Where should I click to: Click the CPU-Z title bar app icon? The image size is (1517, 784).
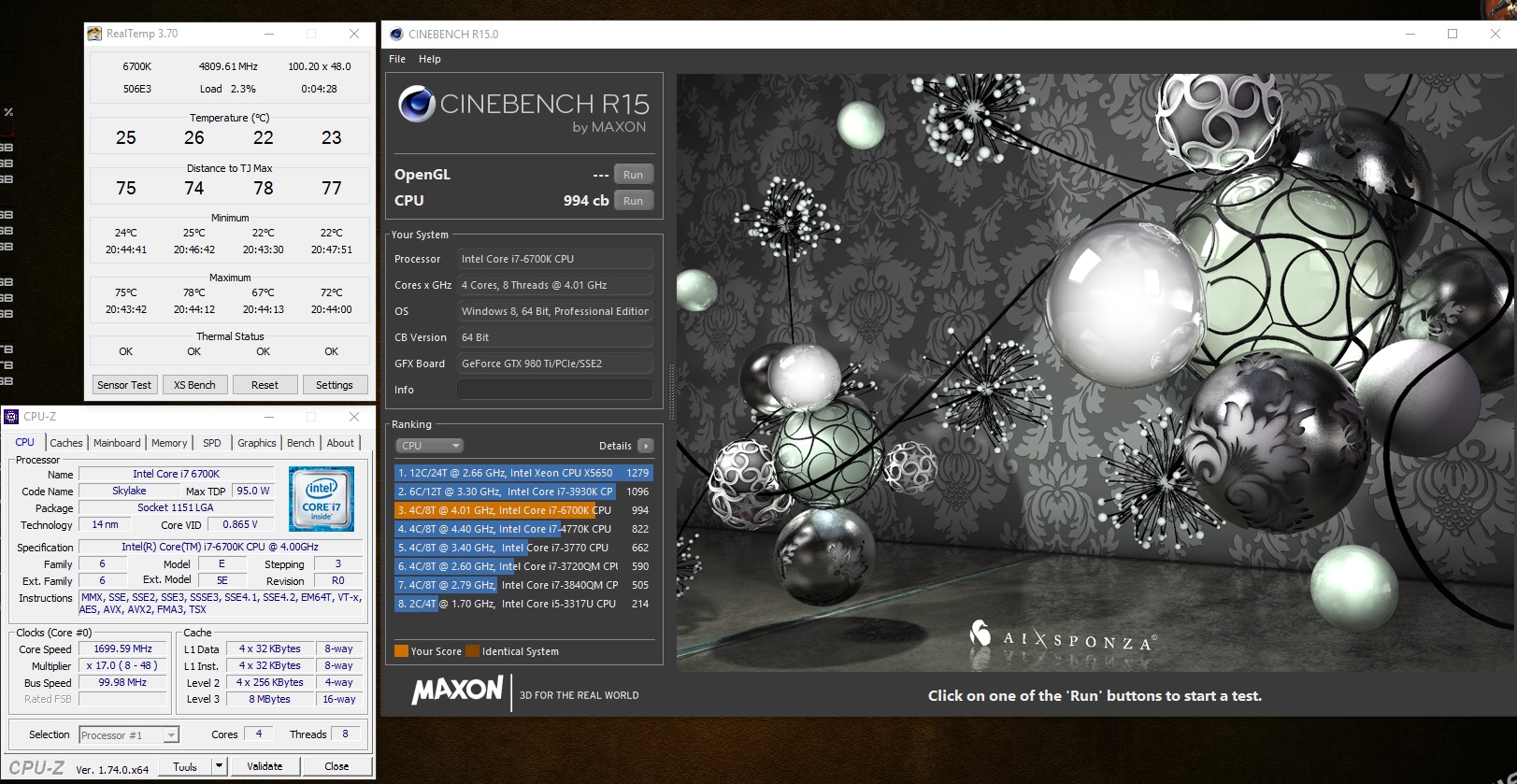point(11,417)
